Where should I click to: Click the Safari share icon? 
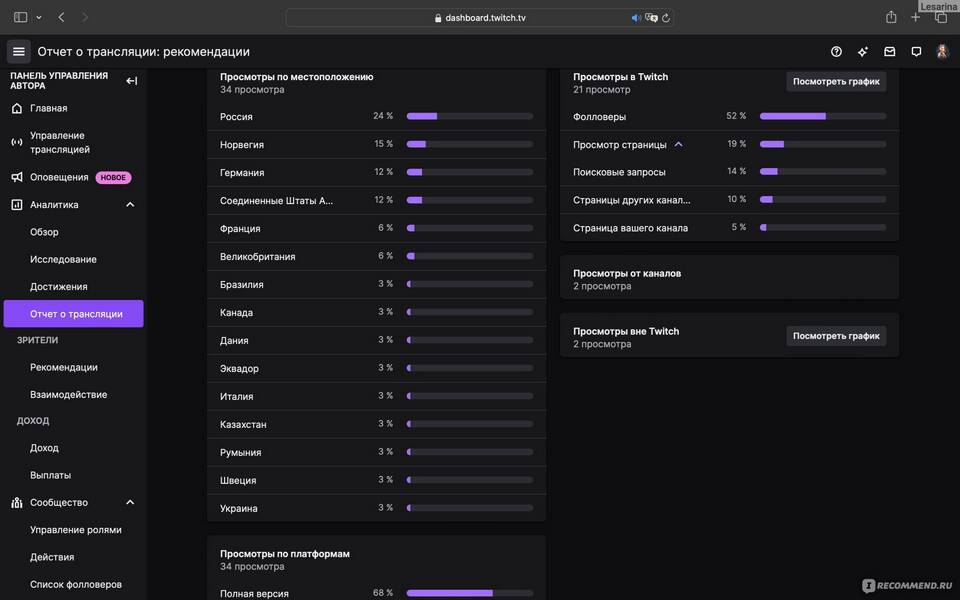[x=891, y=17]
